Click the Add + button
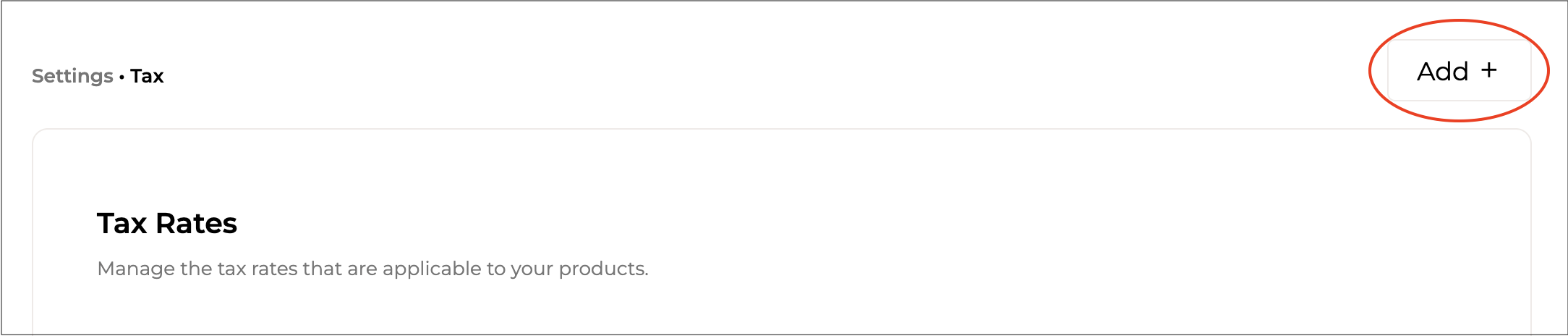The image size is (1568, 336). point(1458,71)
